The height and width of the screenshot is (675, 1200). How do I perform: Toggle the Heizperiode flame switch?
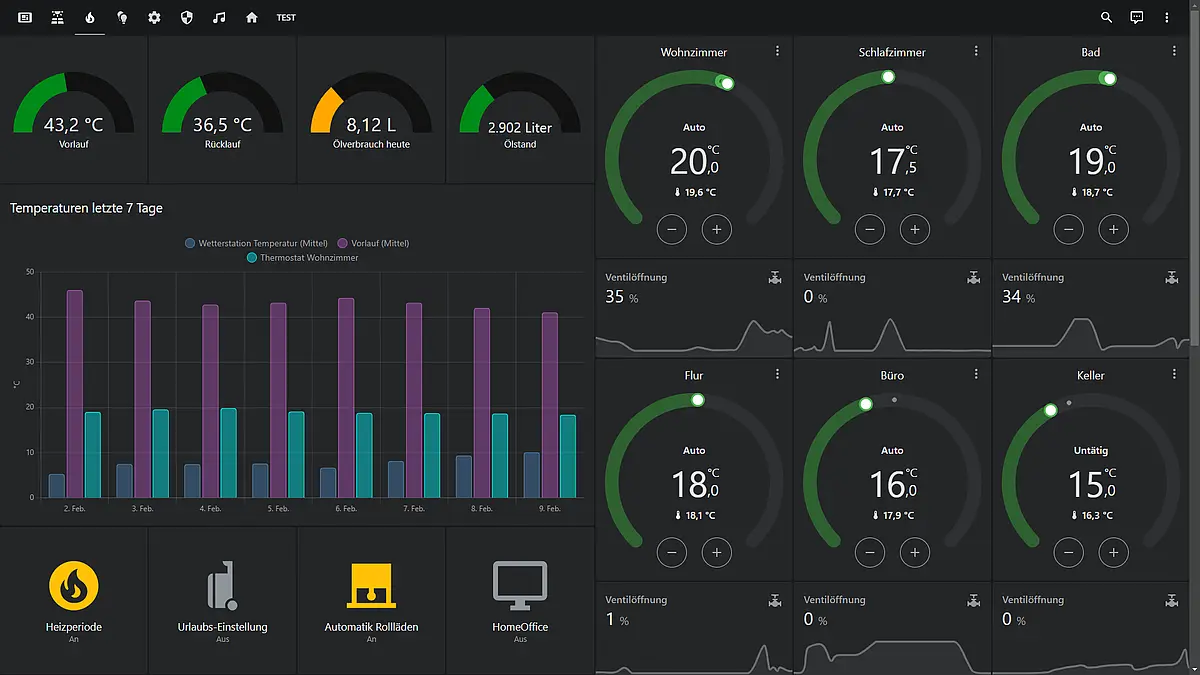pos(74,585)
